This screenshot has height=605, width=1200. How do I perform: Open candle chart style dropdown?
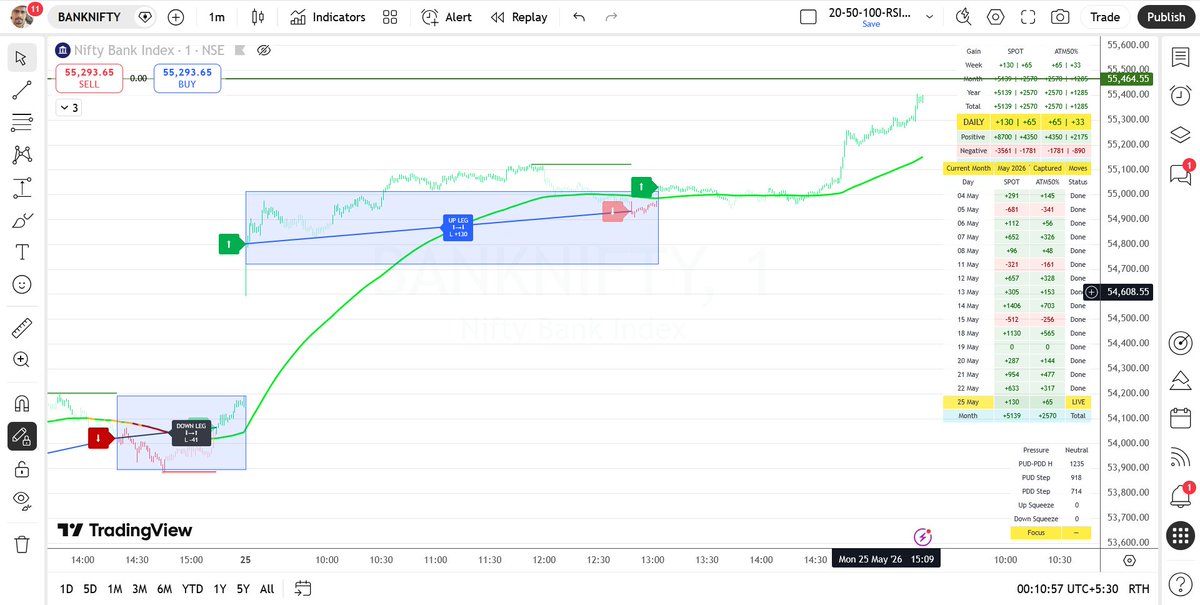(258, 17)
